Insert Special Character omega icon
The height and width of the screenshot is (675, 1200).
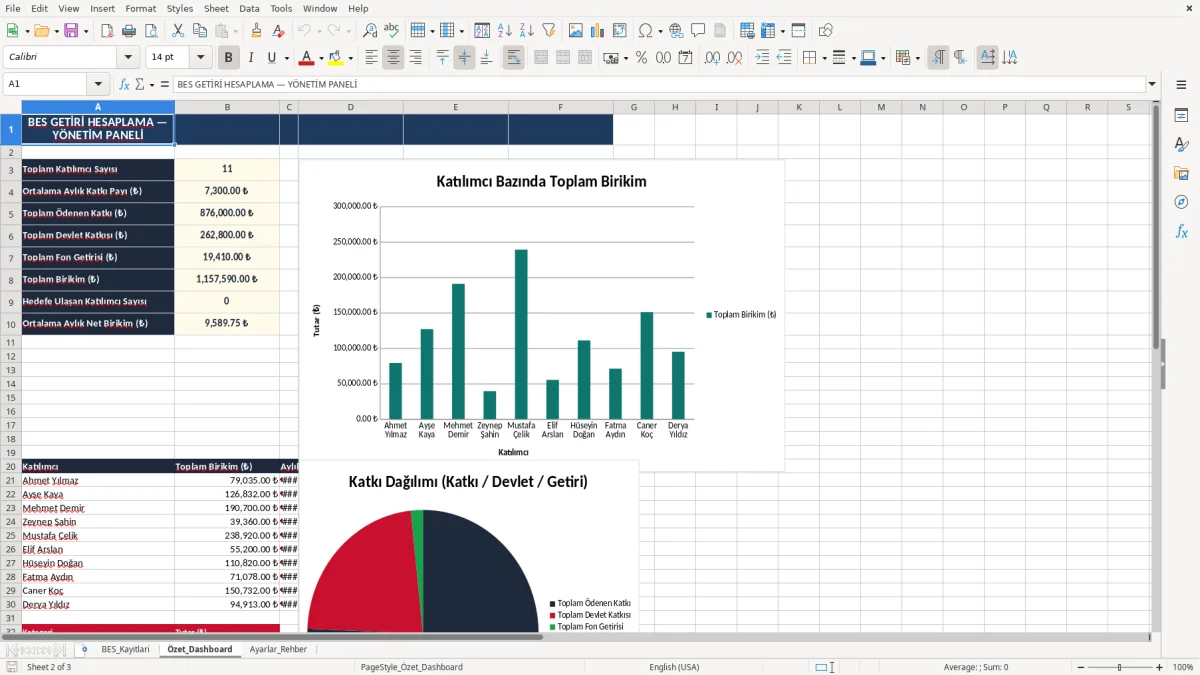(x=645, y=31)
